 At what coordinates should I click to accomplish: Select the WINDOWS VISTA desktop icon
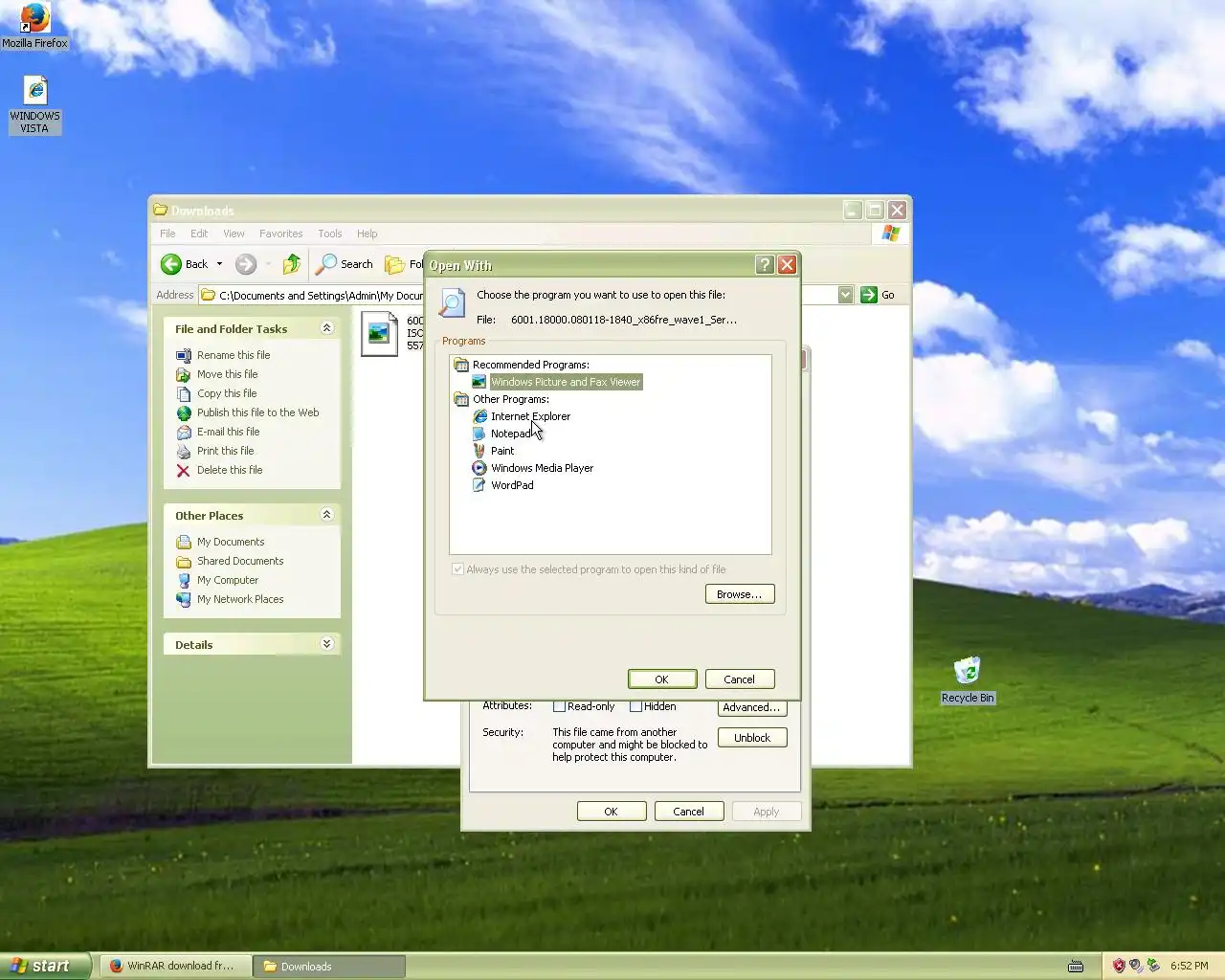(35, 105)
